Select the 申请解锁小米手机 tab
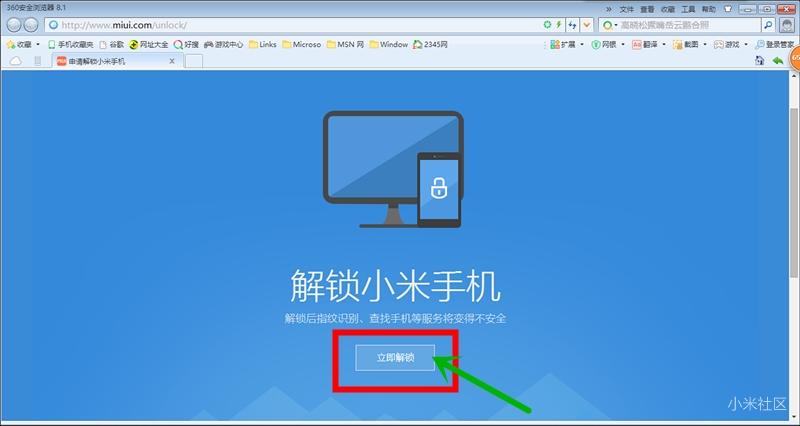Image resolution: width=800 pixels, height=426 pixels. point(116,61)
